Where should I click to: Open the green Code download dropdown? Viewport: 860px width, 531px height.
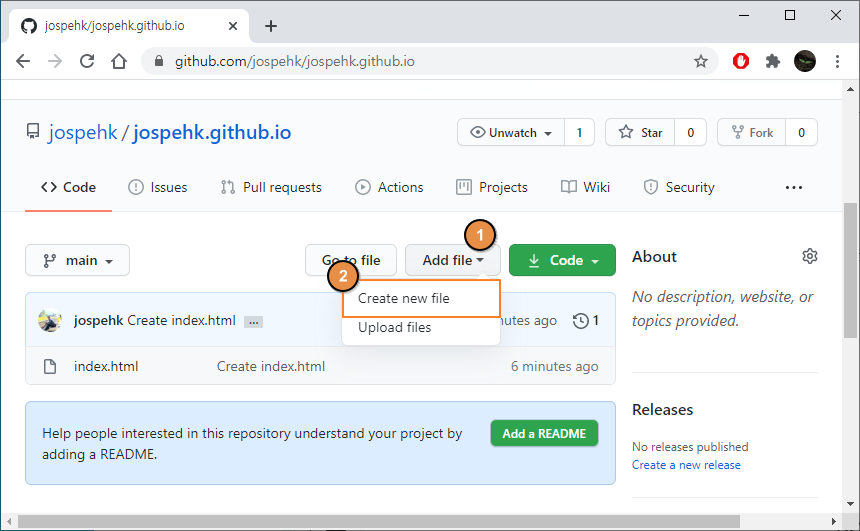pyautogui.click(x=562, y=260)
